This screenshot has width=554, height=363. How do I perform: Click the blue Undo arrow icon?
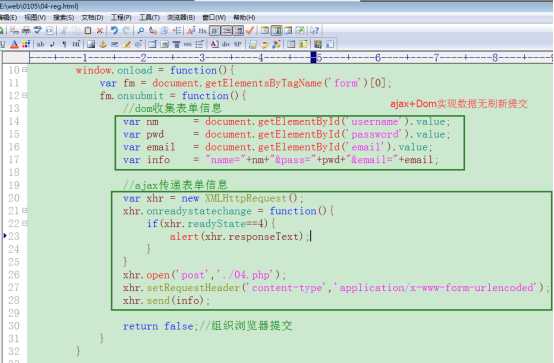click(x=114, y=31)
